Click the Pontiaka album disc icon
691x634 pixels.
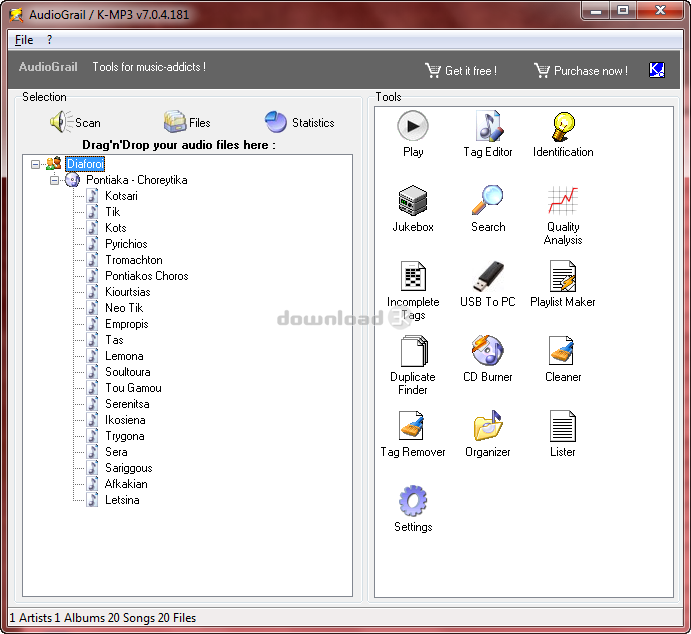point(72,180)
